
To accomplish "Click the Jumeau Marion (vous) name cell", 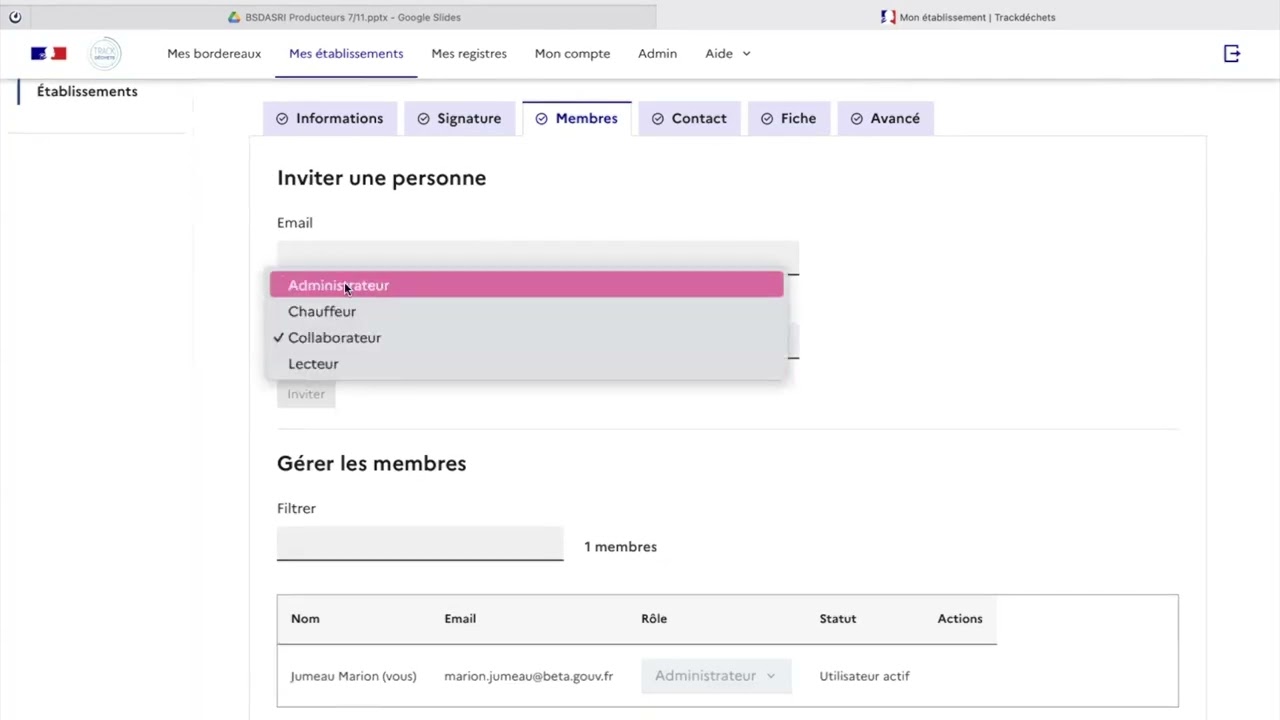I will click(x=353, y=676).
